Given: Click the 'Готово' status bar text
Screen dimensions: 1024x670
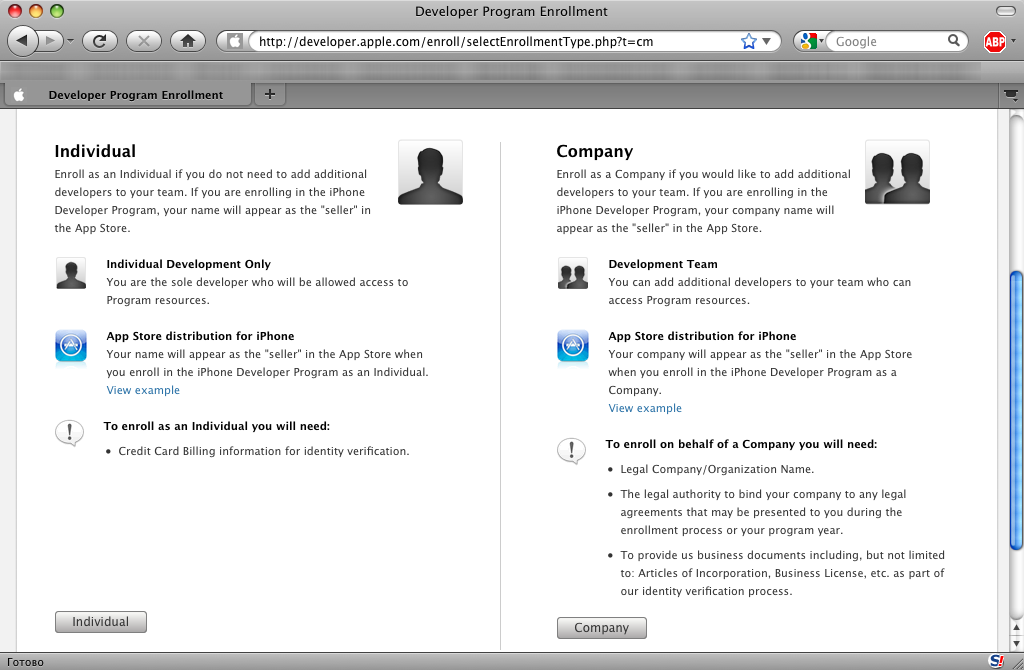Looking at the screenshot, I should (x=25, y=662).
